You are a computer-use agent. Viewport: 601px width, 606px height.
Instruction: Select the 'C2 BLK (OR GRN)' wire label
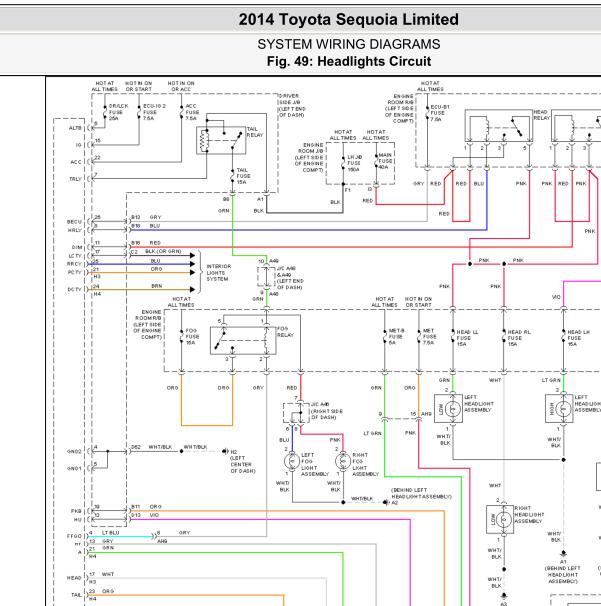[156, 252]
